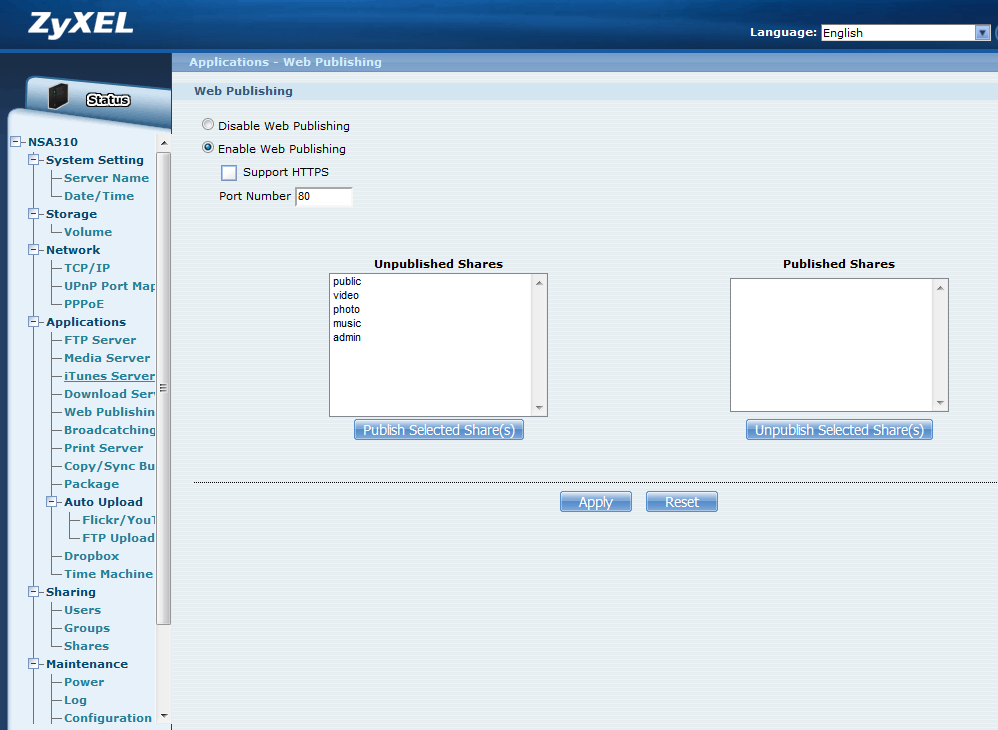
Task: Open Time Machine in sidebar
Action: tap(108, 574)
